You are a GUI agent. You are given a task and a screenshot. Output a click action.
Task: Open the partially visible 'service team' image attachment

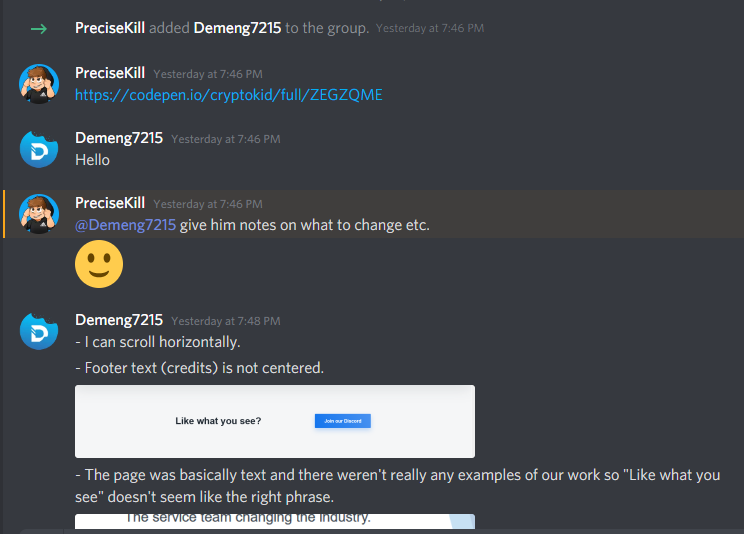click(275, 521)
